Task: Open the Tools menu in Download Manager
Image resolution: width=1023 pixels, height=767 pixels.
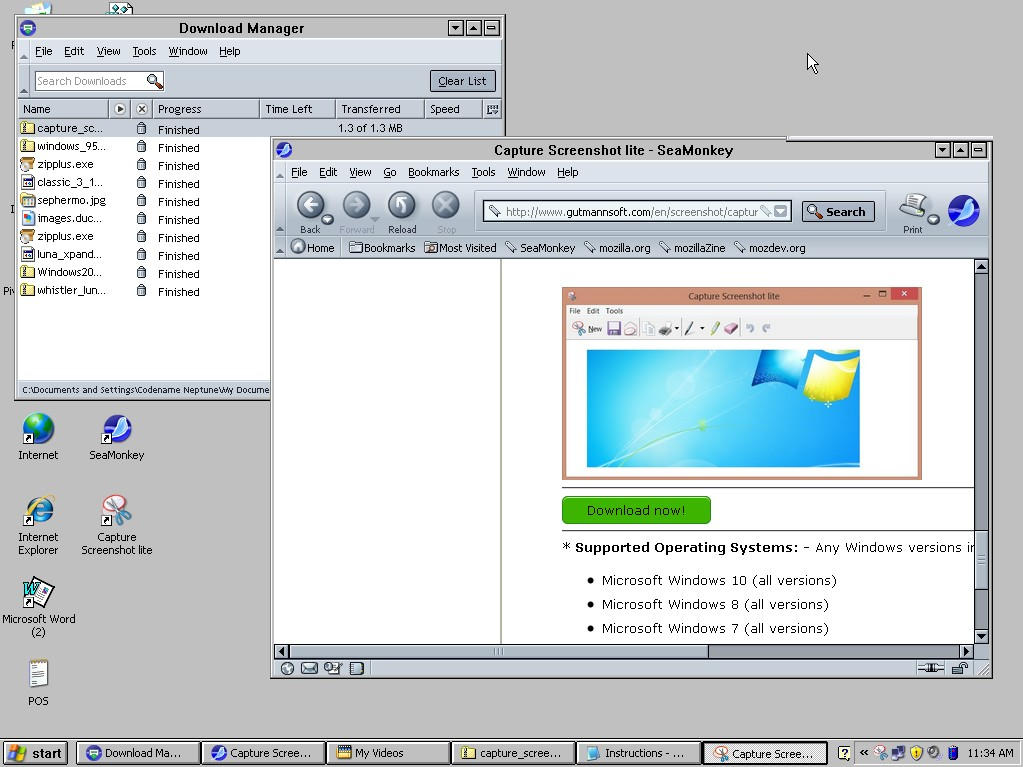Action: [143, 50]
